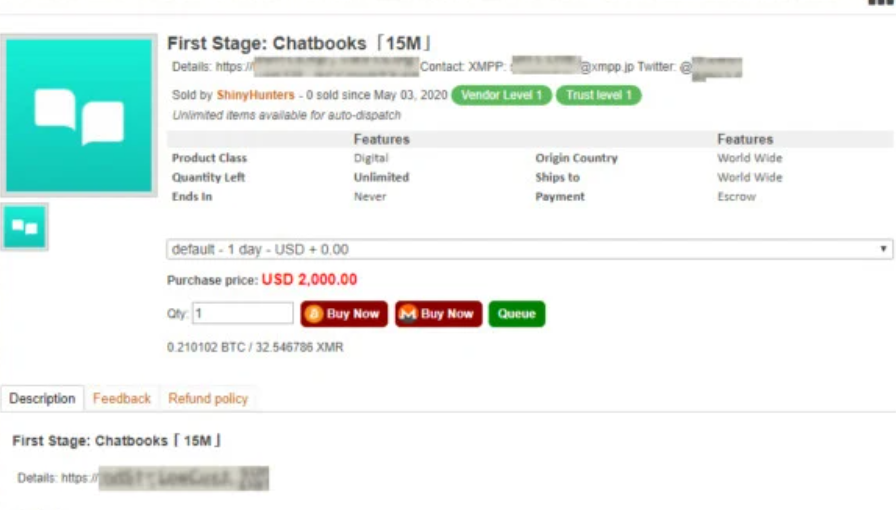Click the USD 2,000.00 purchase price

pos(309,280)
